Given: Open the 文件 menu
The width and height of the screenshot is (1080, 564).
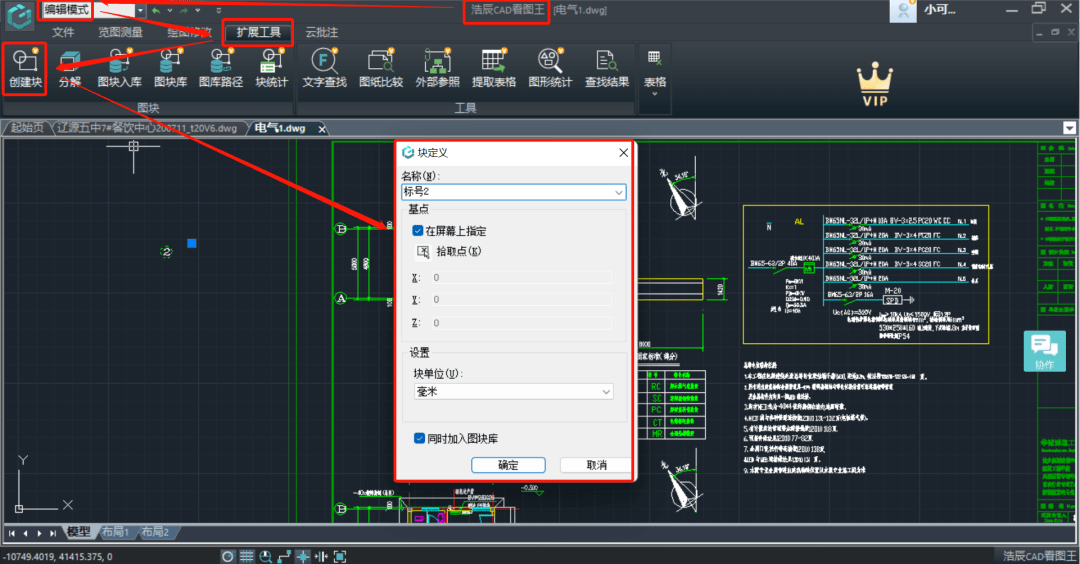Looking at the screenshot, I should (63, 32).
